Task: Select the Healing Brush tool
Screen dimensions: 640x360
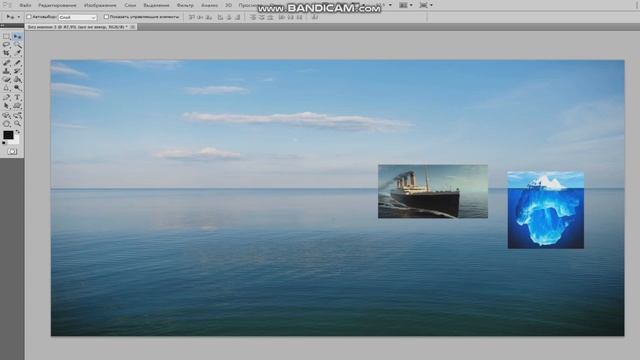Action: click(7, 63)
